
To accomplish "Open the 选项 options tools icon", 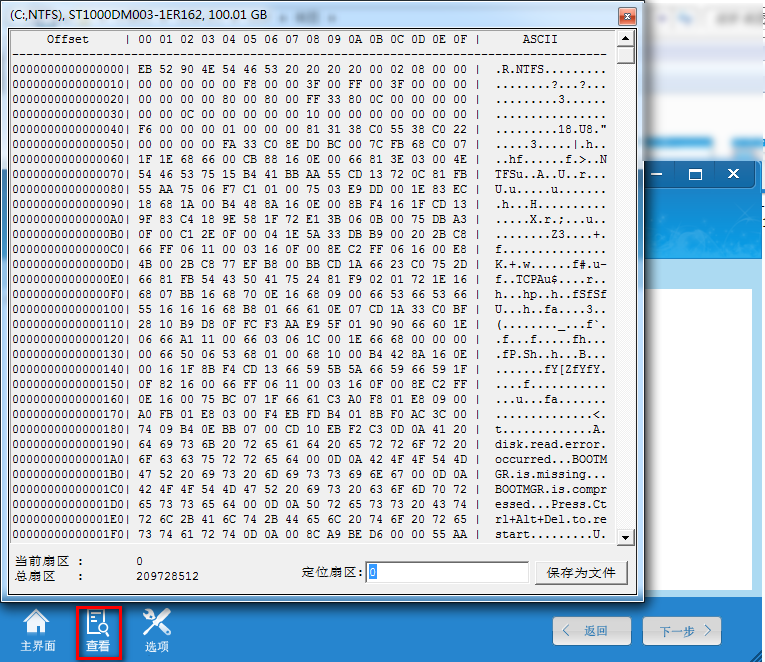I will coord(157,631).
